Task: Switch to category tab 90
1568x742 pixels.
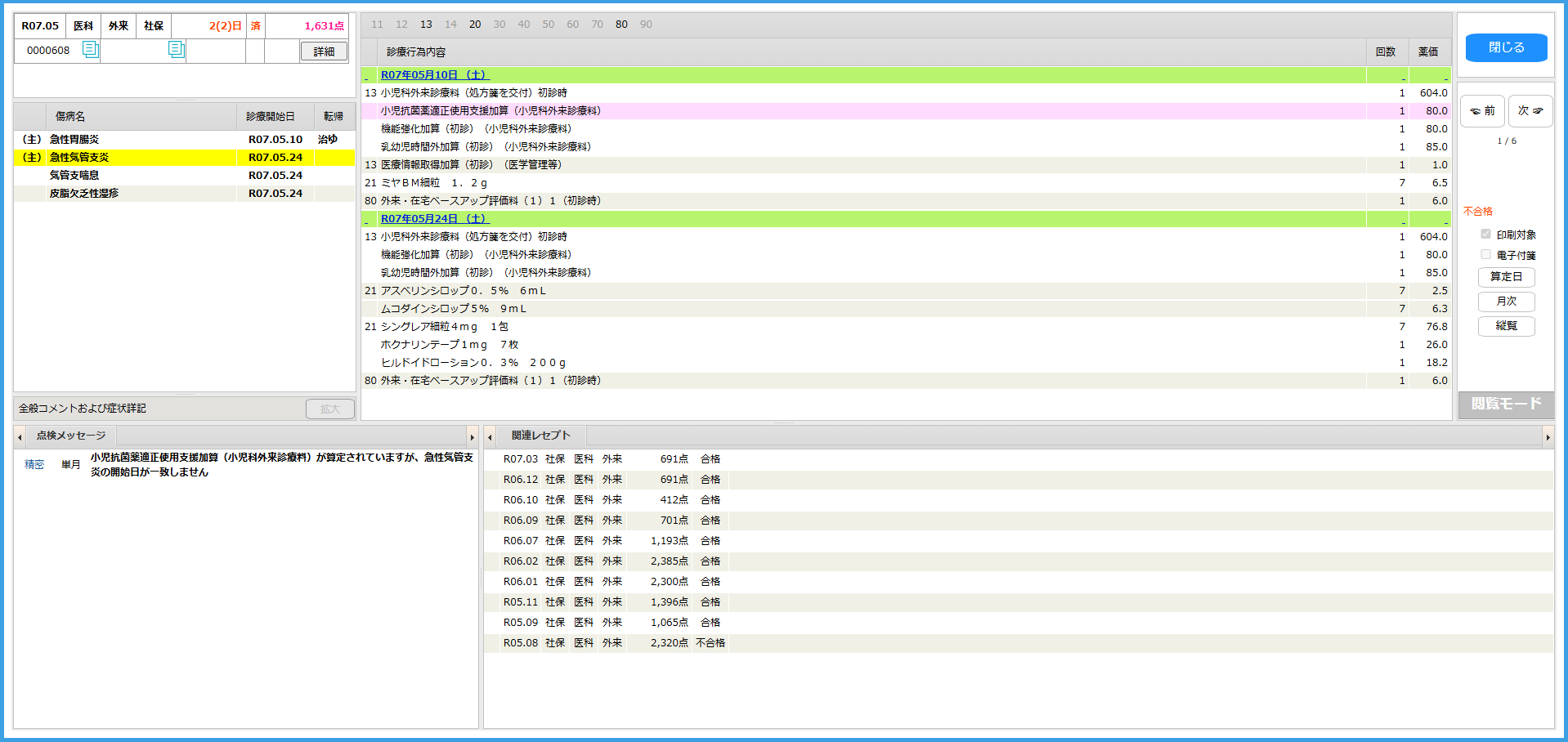Action: coord(647,25)
